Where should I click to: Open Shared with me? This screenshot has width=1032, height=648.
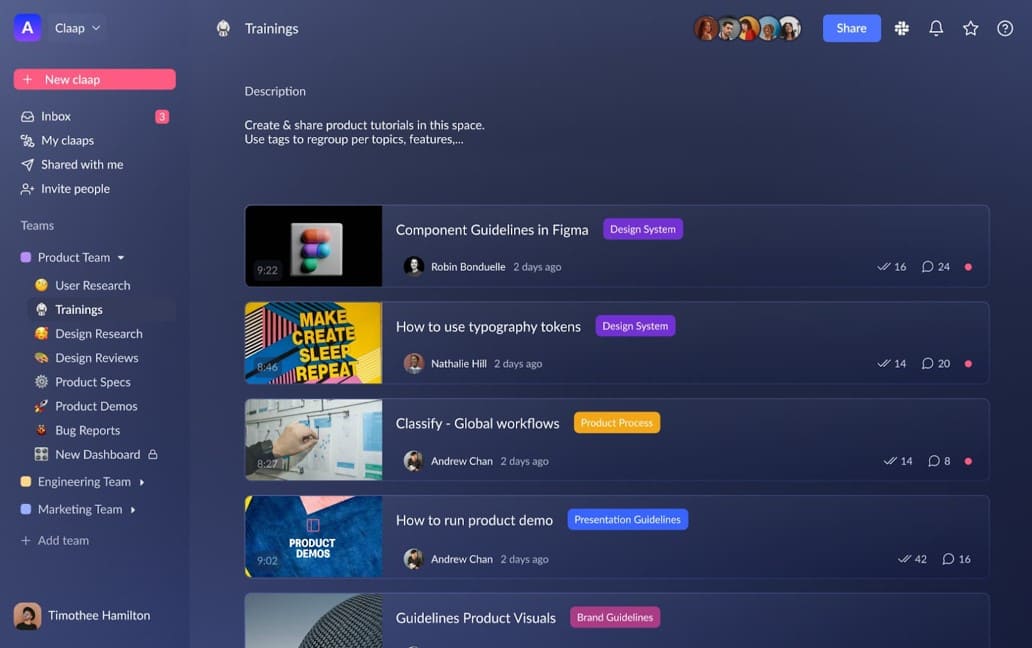94,164
